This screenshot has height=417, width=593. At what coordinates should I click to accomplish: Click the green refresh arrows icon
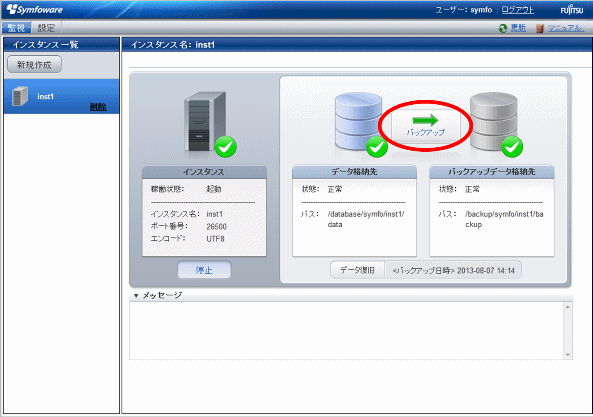pyautogui.click(x=503, y=28)
